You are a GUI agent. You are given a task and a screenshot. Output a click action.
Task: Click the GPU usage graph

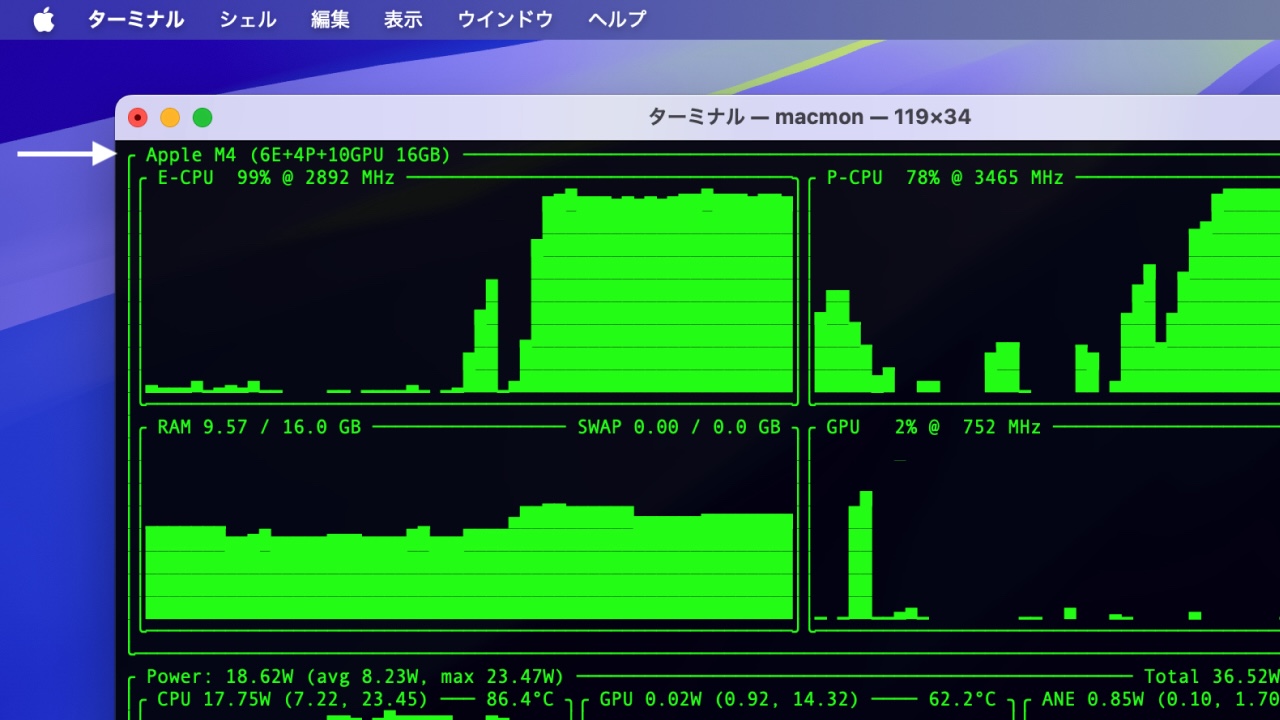(x=1047, y=530)
